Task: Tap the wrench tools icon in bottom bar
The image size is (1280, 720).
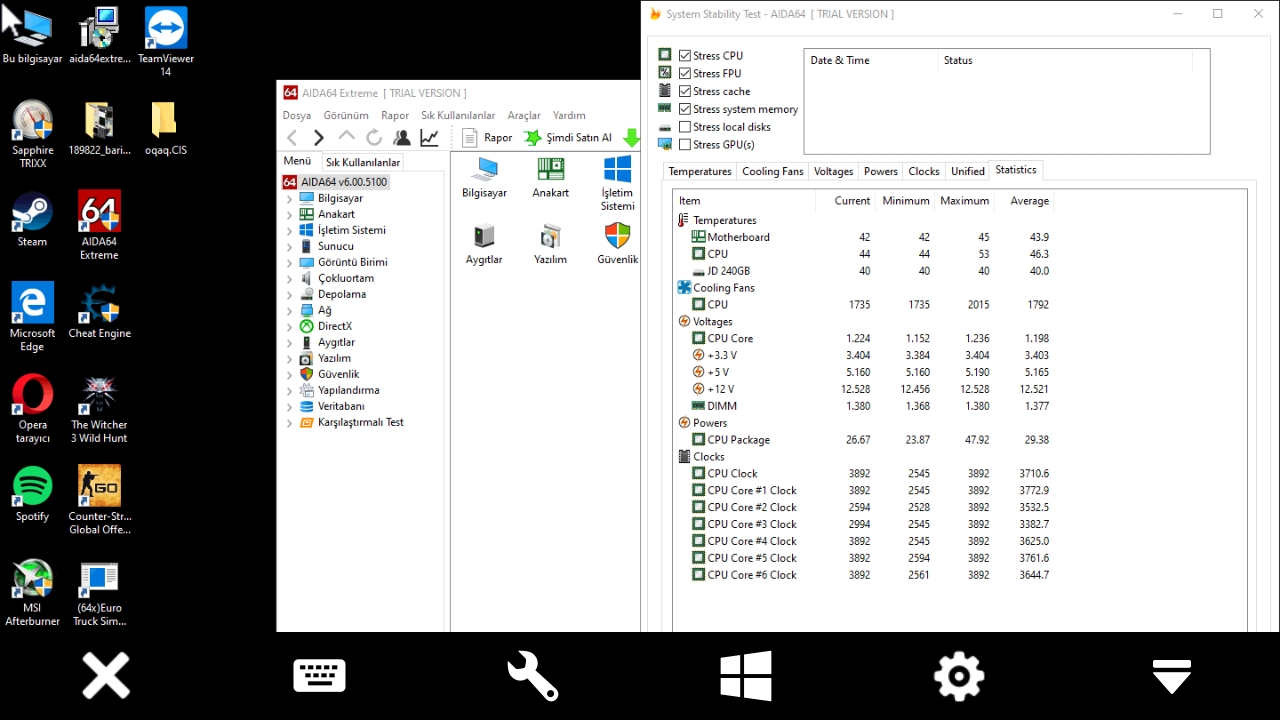Action: [x=532, y=676]
